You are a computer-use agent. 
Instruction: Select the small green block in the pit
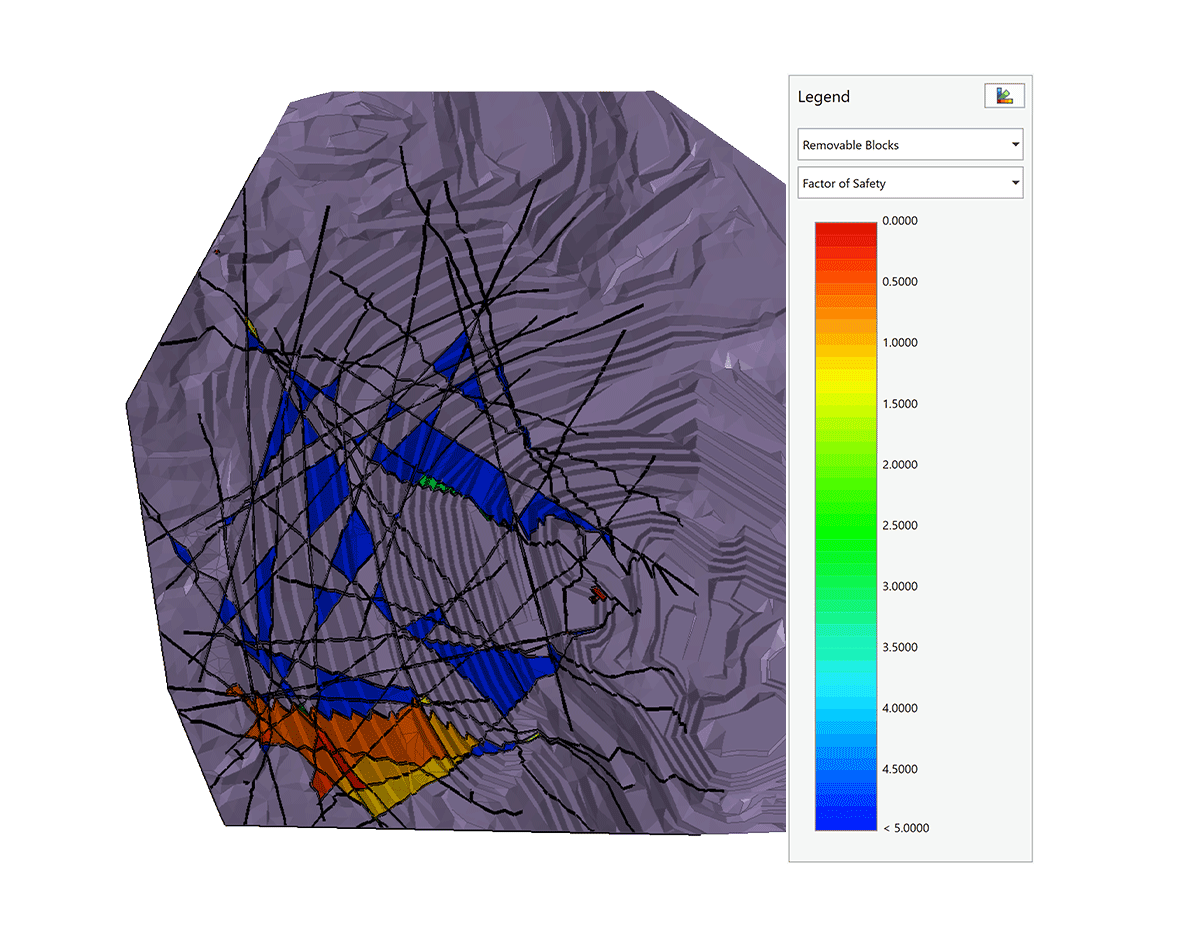click(x=431, y=483)
